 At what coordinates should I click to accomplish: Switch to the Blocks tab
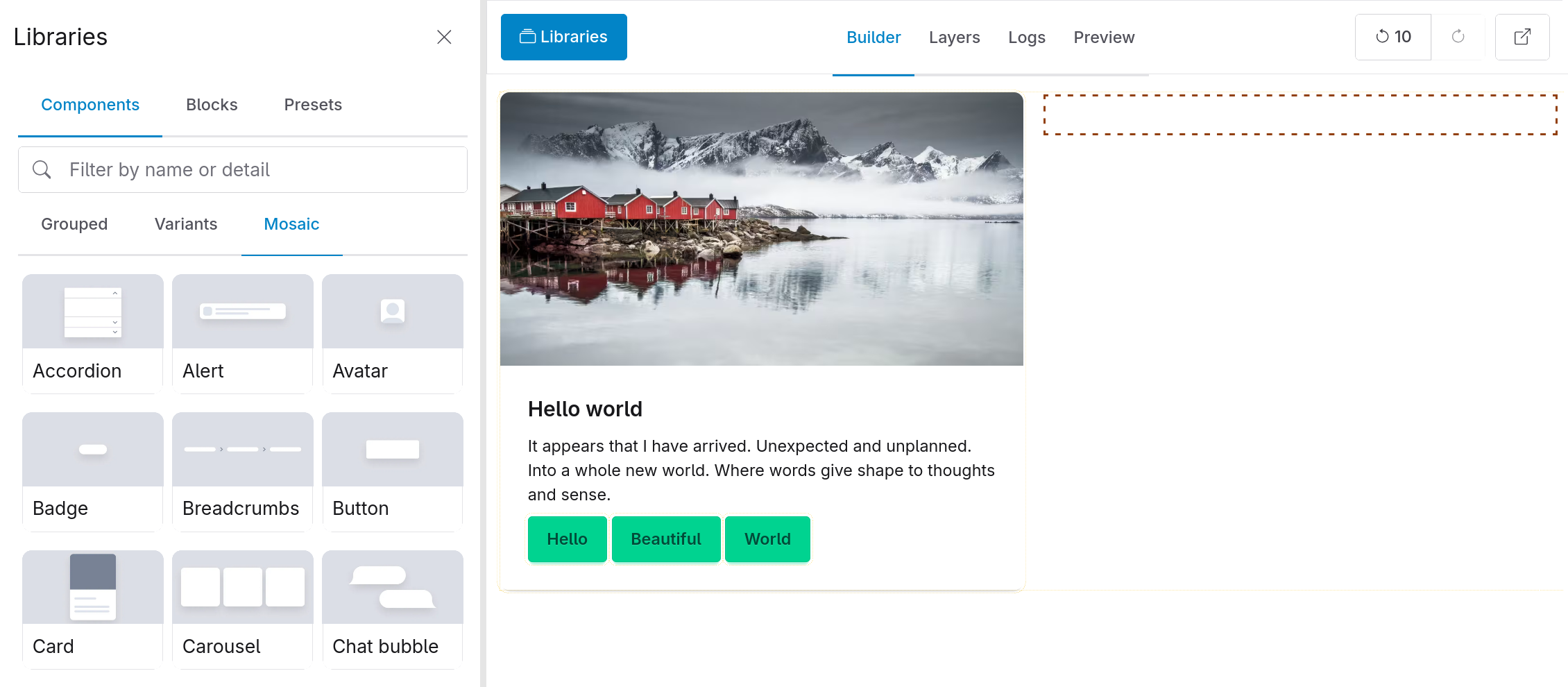click(212, 105)
